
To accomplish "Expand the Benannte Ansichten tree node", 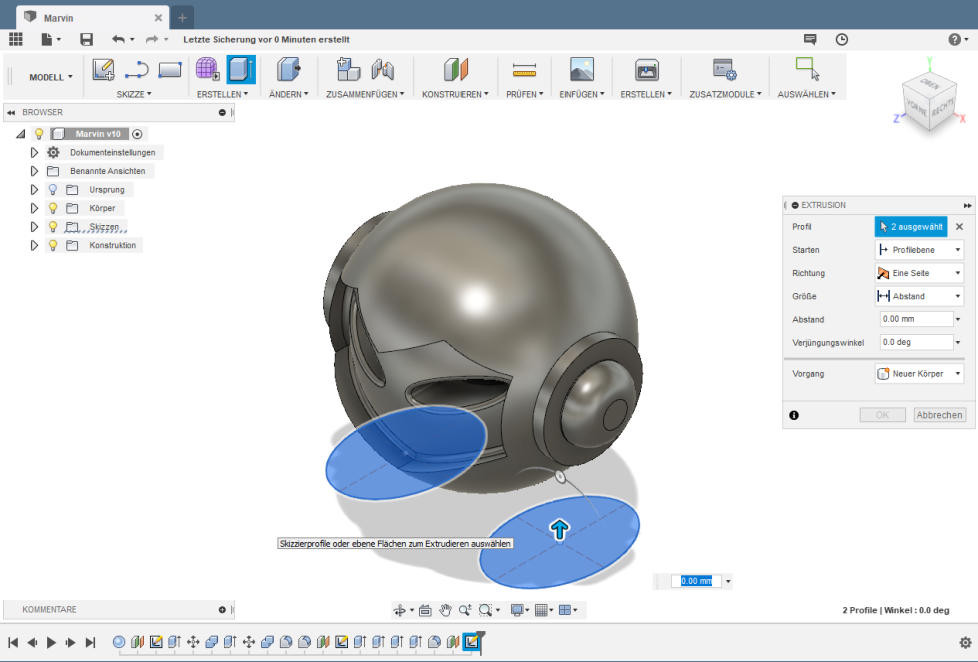I will 34,171.
